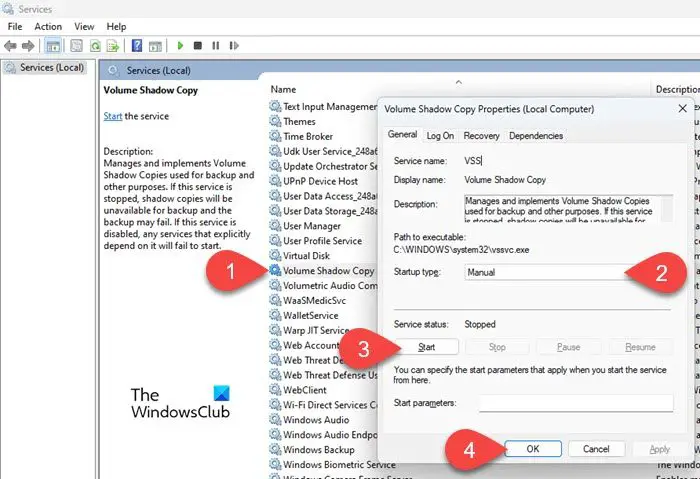Click OK to confirm properties
Screen dimensions: 700x479
pyautogui.click(x=533, y=449)
